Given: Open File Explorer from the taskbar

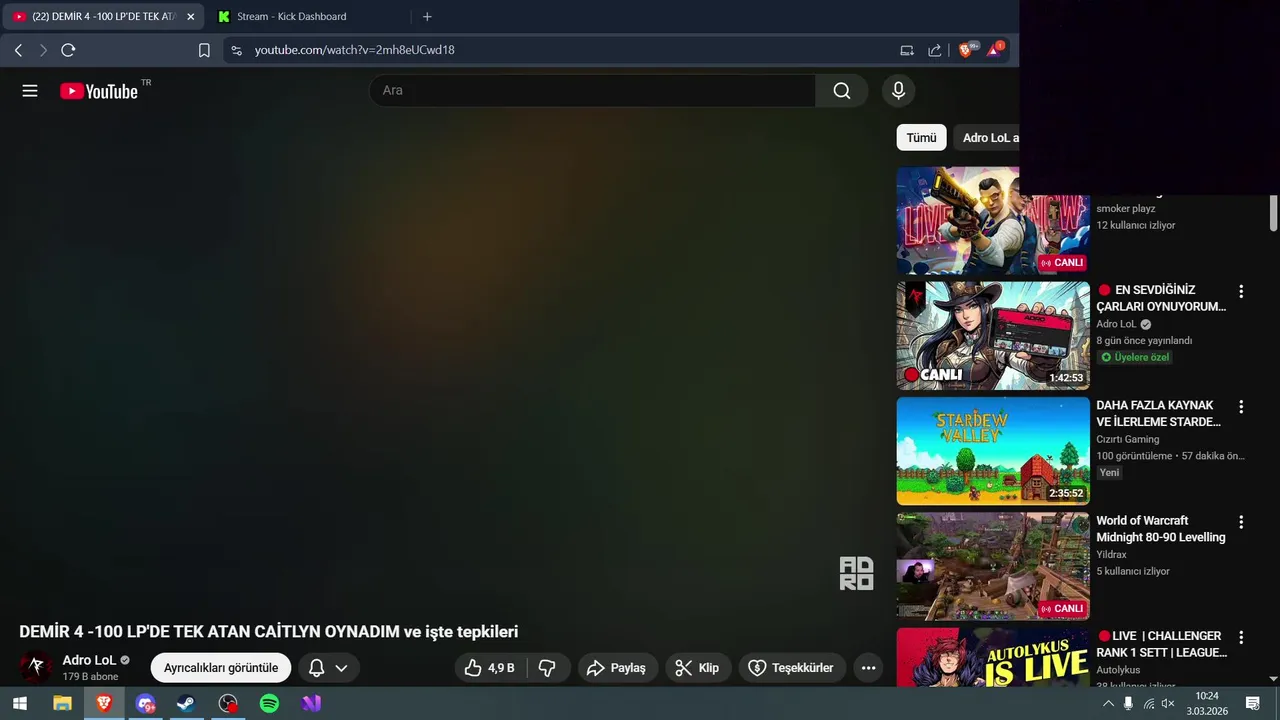Looking at the screenshot, I should 62,703.
